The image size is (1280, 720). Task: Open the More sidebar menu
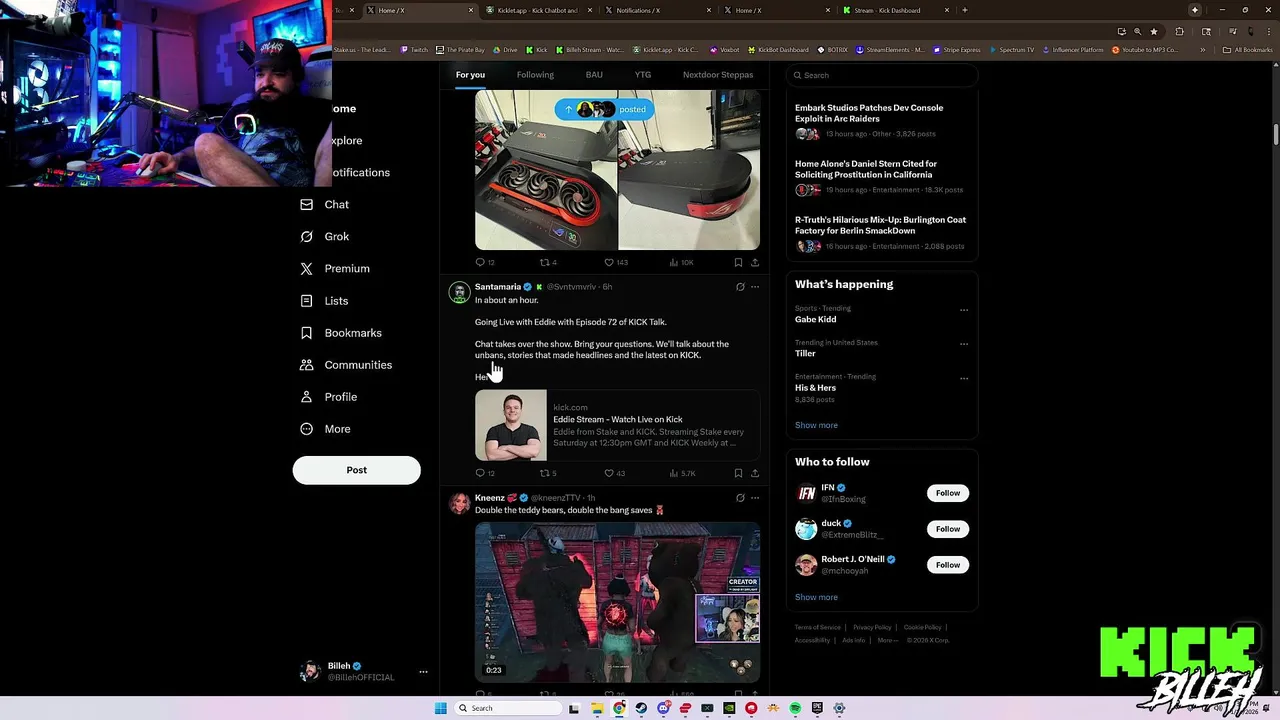326,429
